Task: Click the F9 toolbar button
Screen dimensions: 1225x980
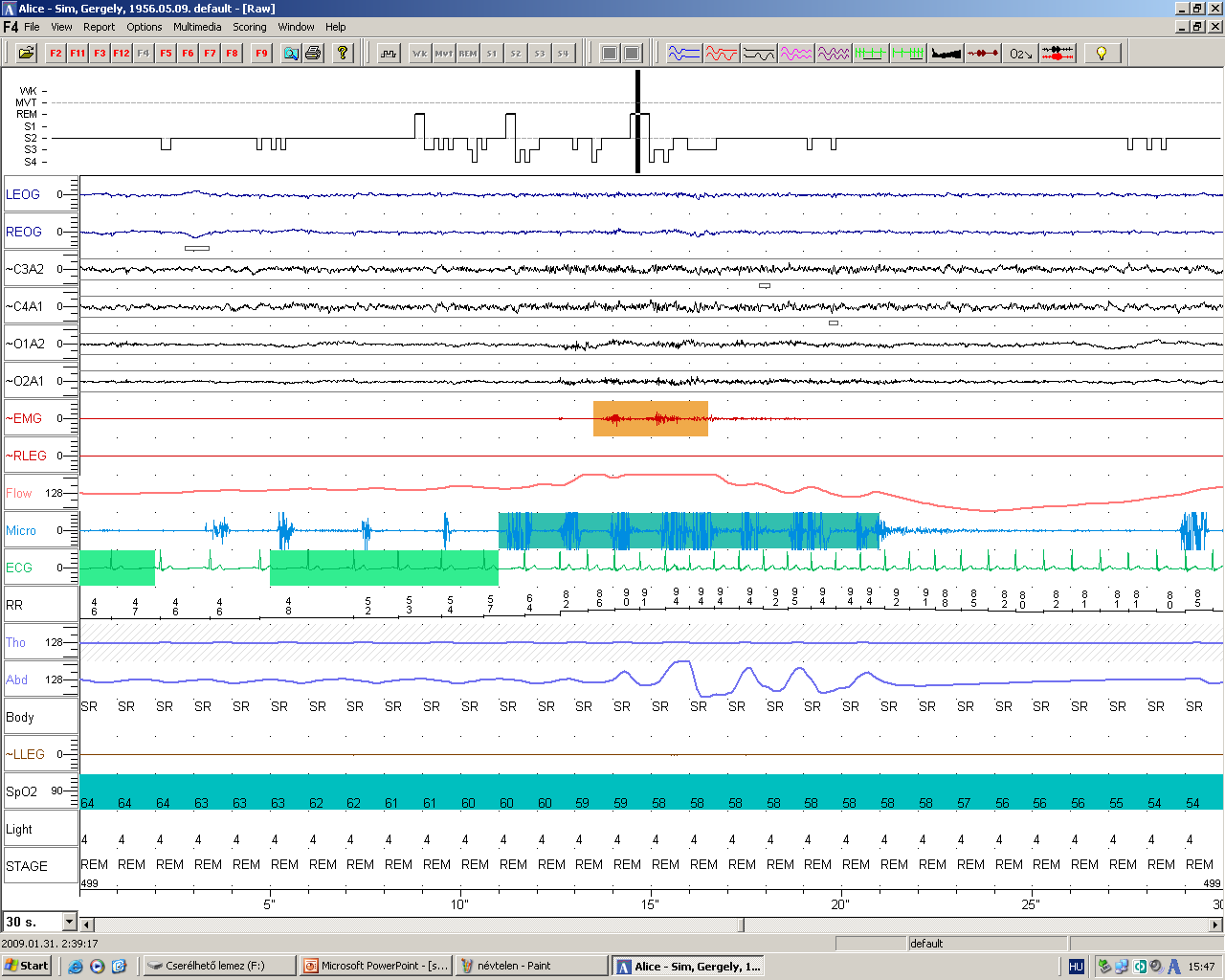Action: [x=261, y=54]
